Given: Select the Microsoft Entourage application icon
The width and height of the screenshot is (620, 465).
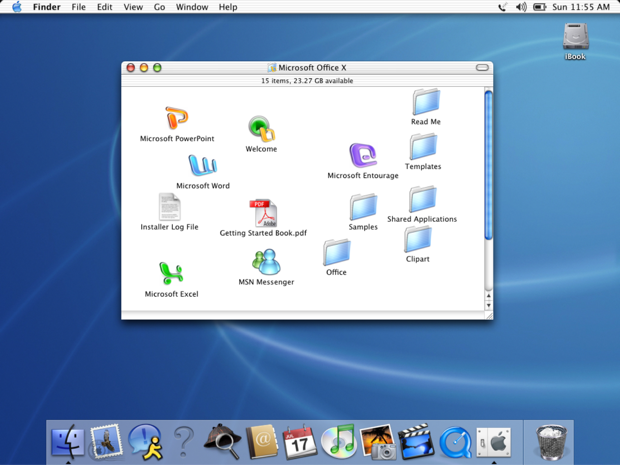Looking at the screenshot, I should tap(363, 155).
